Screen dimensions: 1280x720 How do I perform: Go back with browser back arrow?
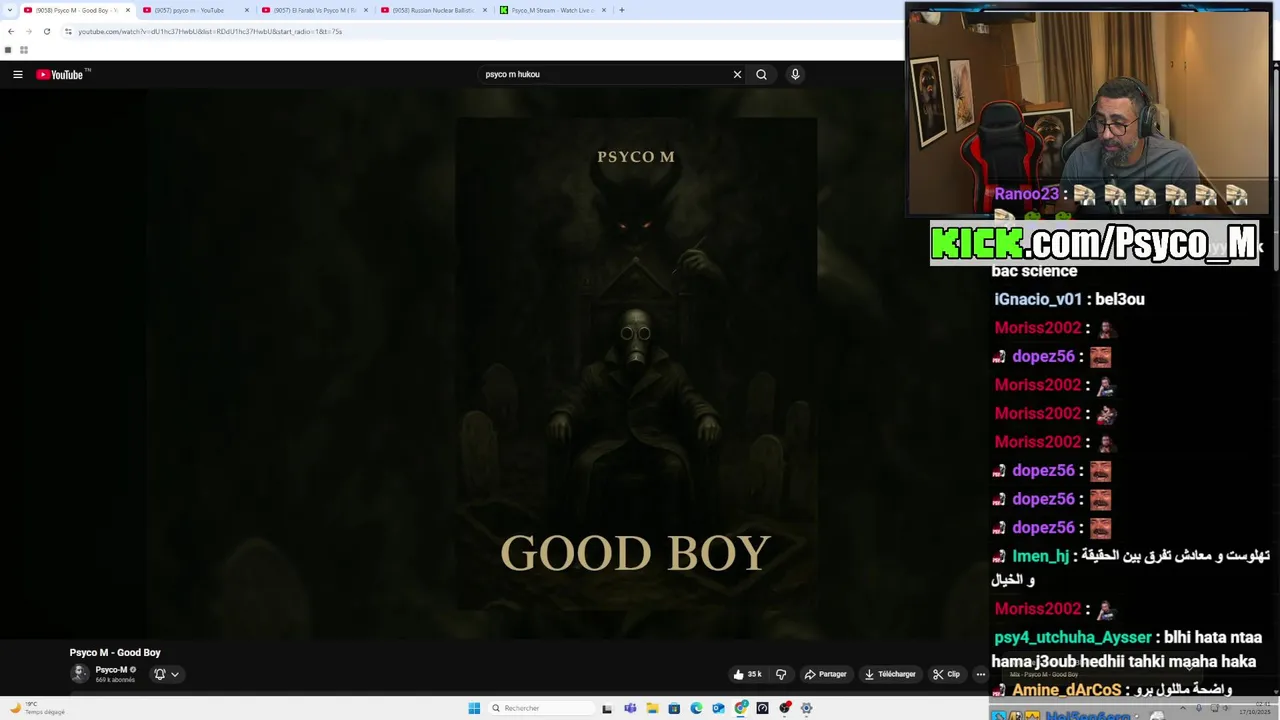[11, 31]
